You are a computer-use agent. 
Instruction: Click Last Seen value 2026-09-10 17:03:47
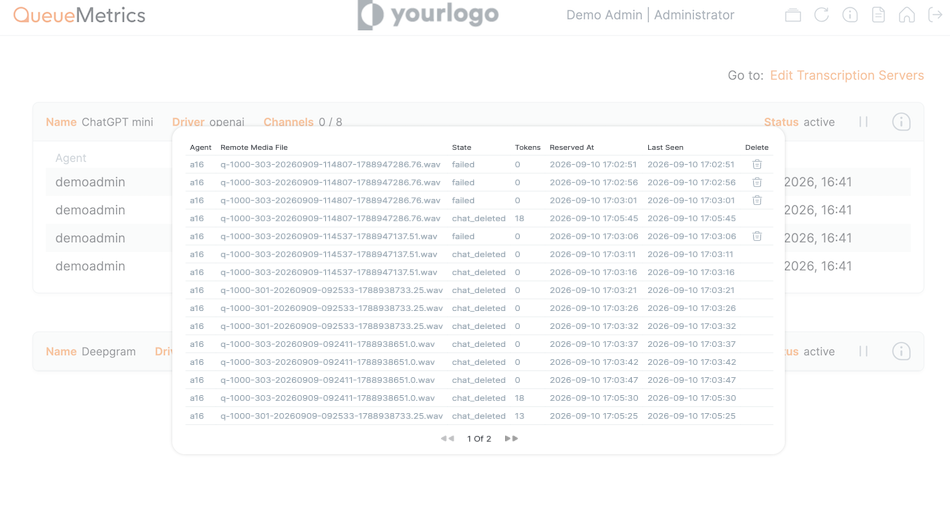pyautogui.click(x=691, y=380)
